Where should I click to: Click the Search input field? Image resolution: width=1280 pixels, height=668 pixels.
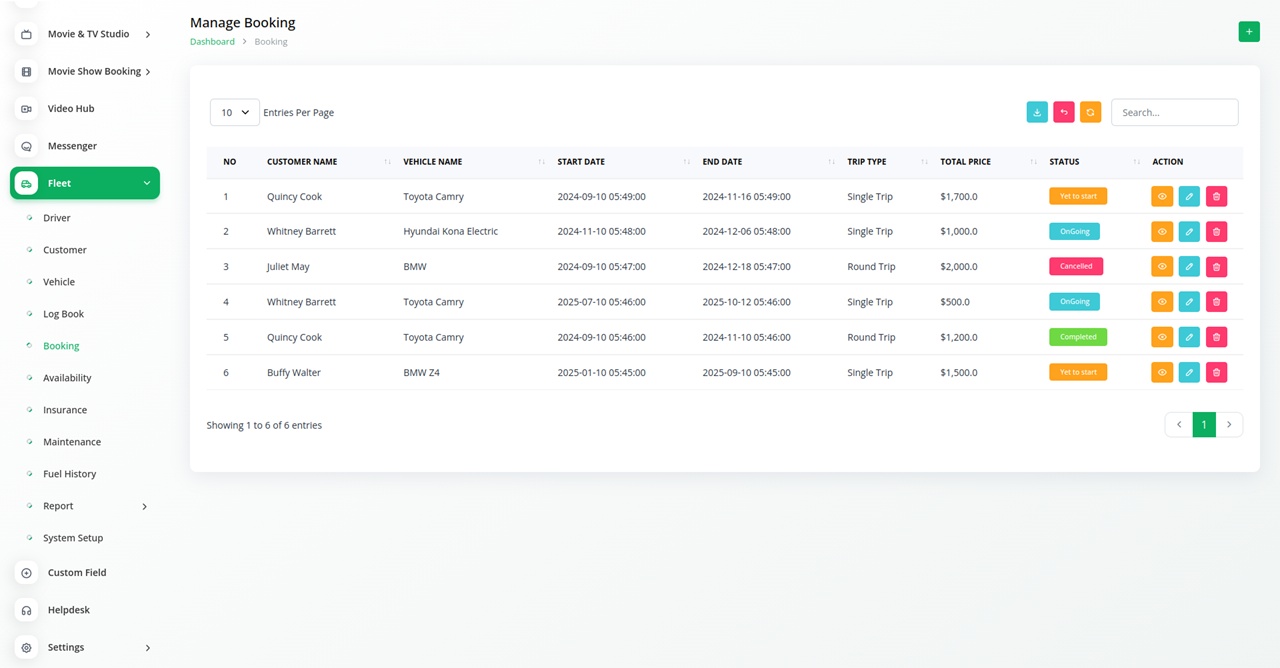coord(1174,112)
